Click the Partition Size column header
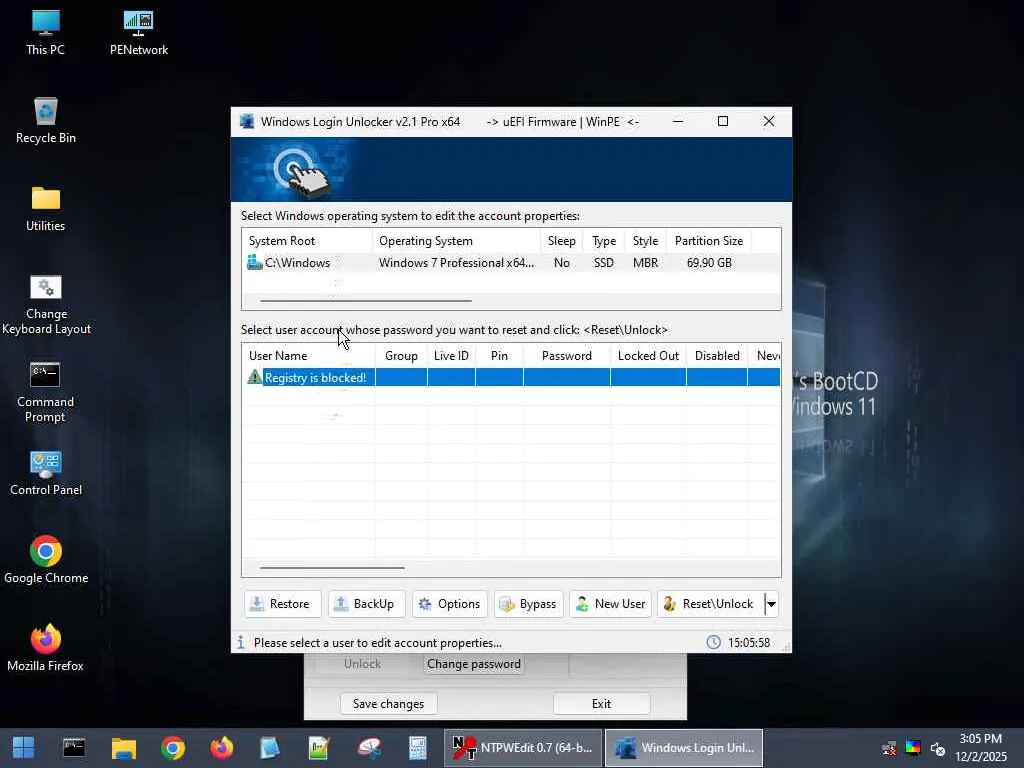Screen dimensions: 1024x768 709,241
